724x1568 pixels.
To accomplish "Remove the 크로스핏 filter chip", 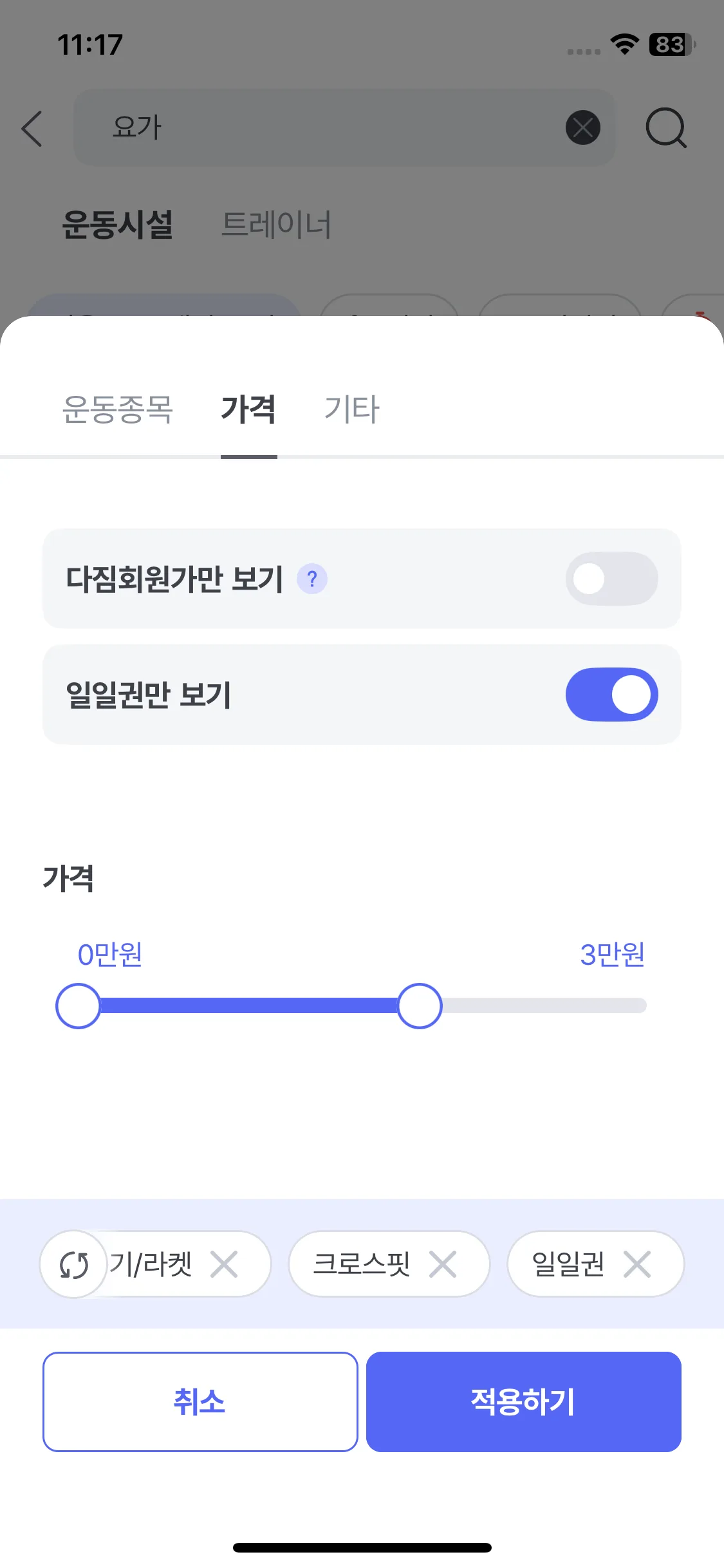I will click(x=443, y=1264).
